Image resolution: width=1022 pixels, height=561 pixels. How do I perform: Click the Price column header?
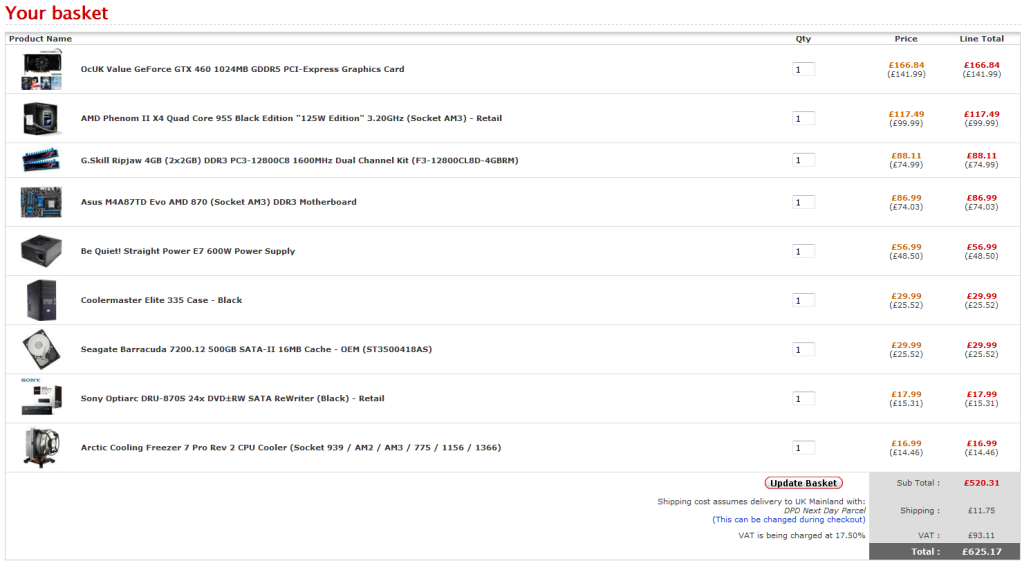pyautogui.click(x=906, y=38)
